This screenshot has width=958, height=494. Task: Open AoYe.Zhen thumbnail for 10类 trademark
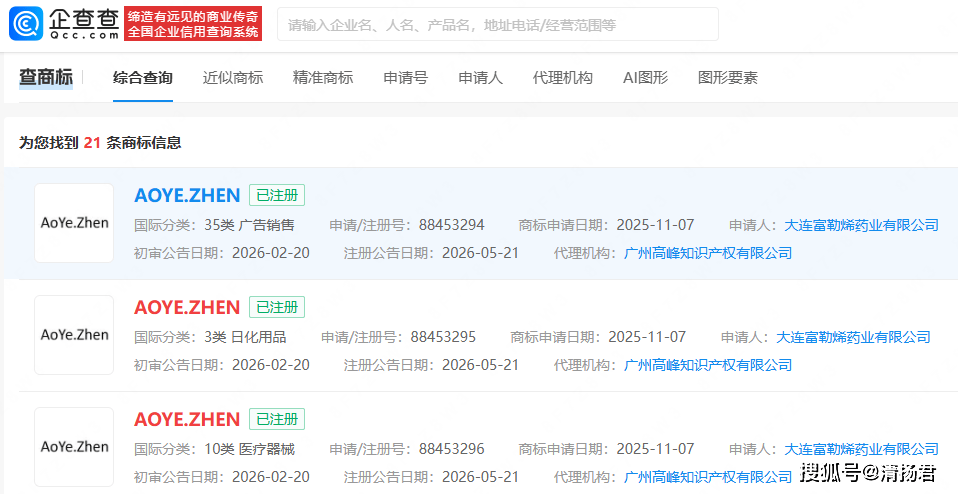[x=74, y=447]
